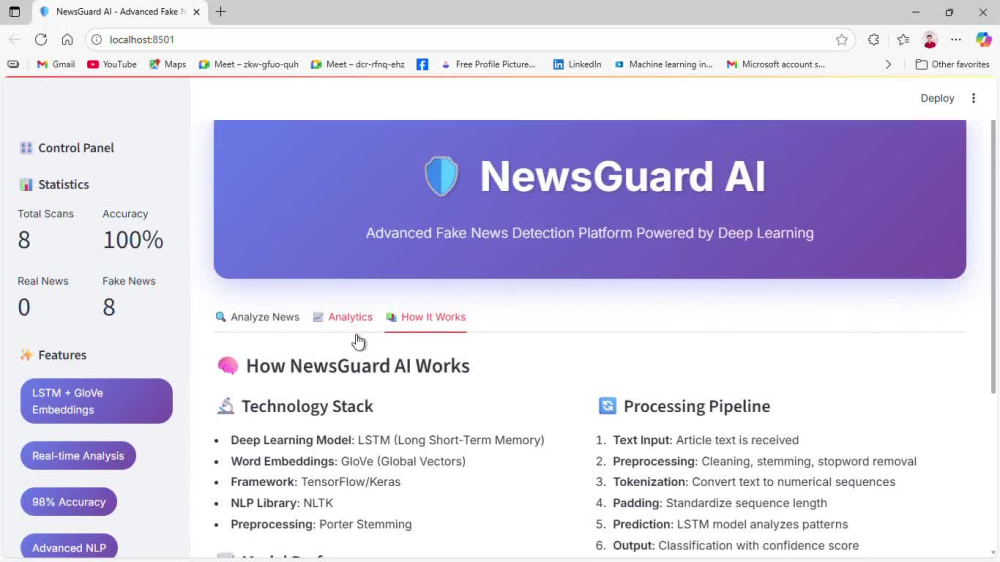
Task: Select the How It Works tab
Action: pyautogui.click(x=426, y=317)
